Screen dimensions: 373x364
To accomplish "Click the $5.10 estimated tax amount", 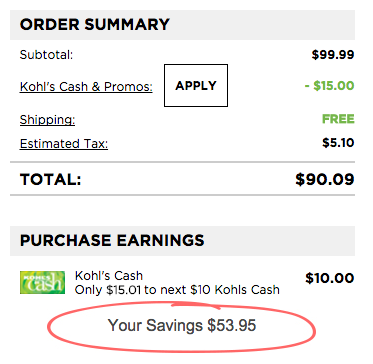I will click(338, 143).
